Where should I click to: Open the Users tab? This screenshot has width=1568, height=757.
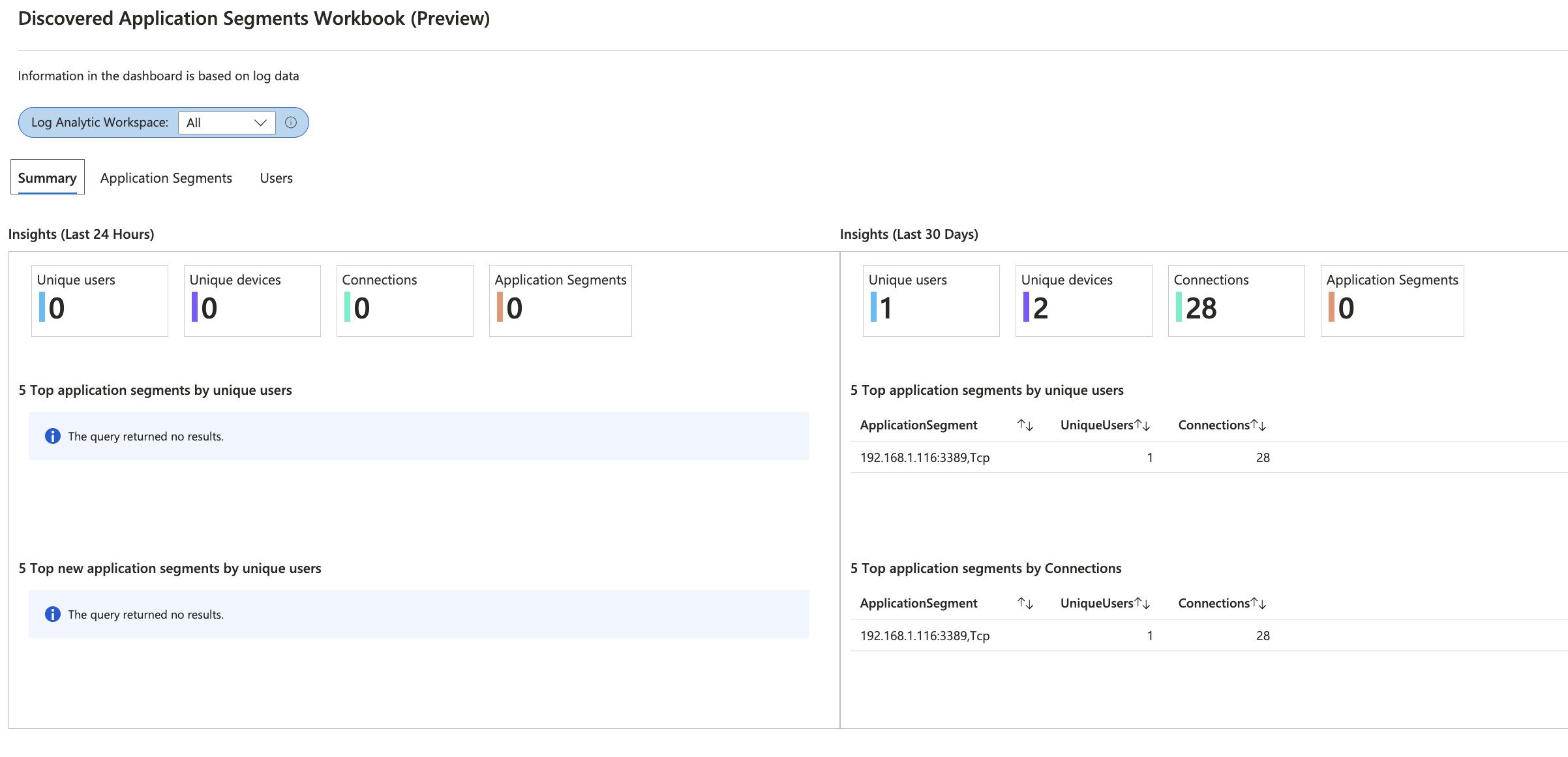pyautogui.click(x=276, y=178)
